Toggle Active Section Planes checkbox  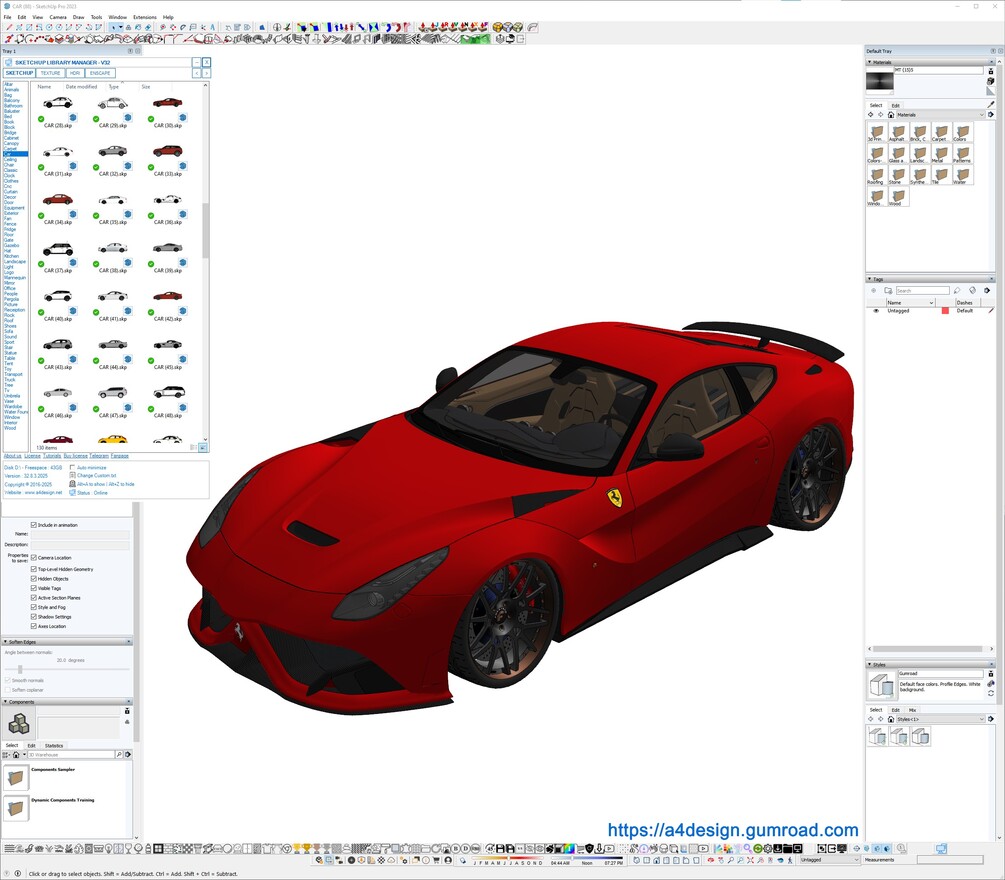(34, 597)
